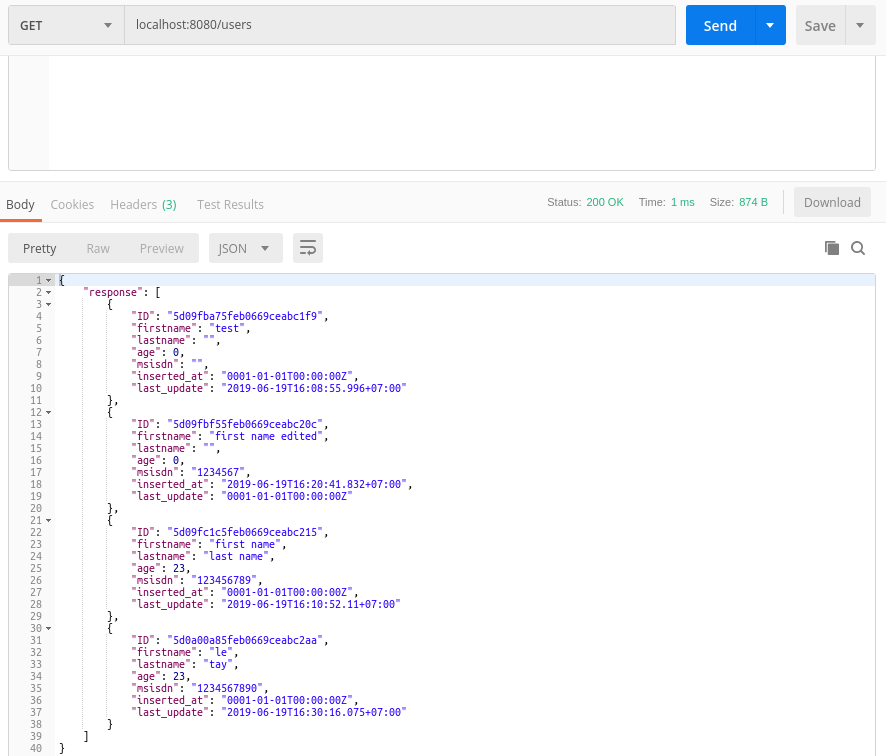This screenshot has height=756, width=888.
Task: Switch to the Cookies tab
Action: click(72, 204)
